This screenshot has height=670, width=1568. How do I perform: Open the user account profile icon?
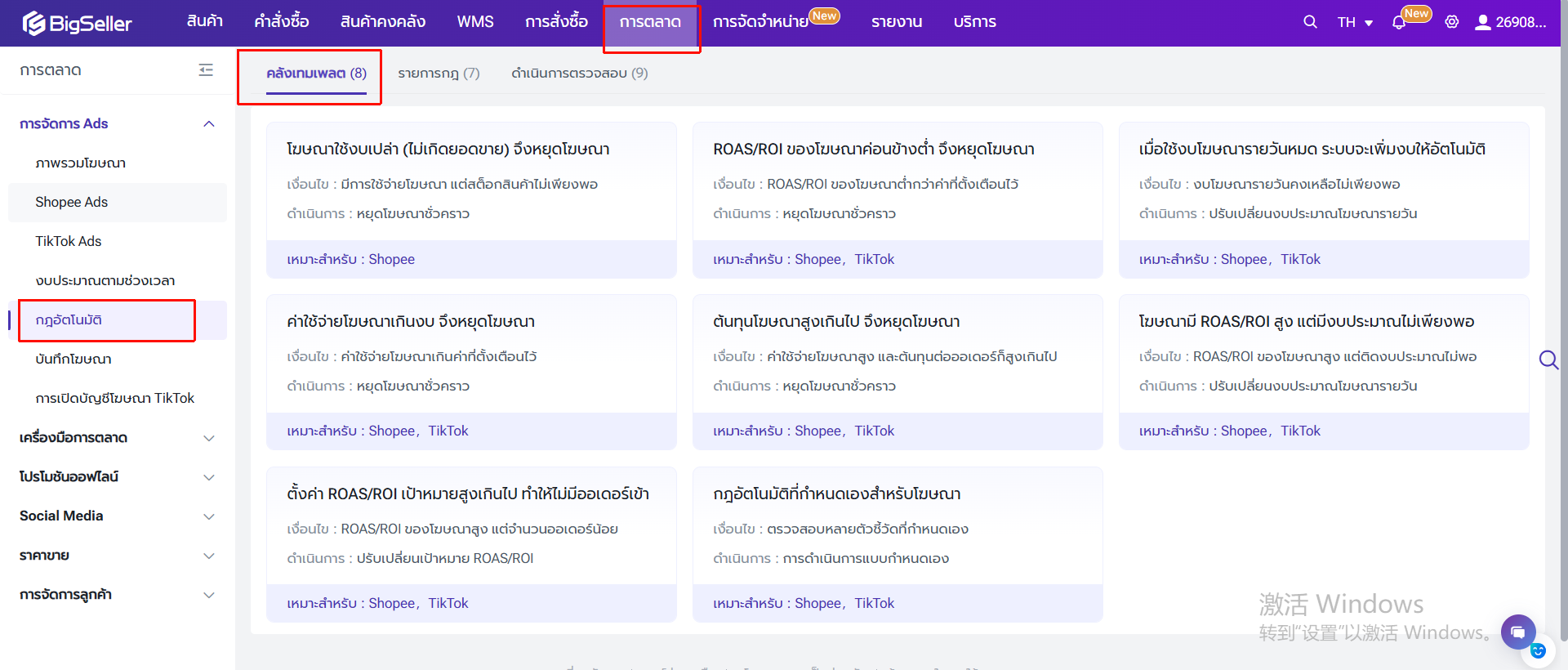pos(1482,22)
